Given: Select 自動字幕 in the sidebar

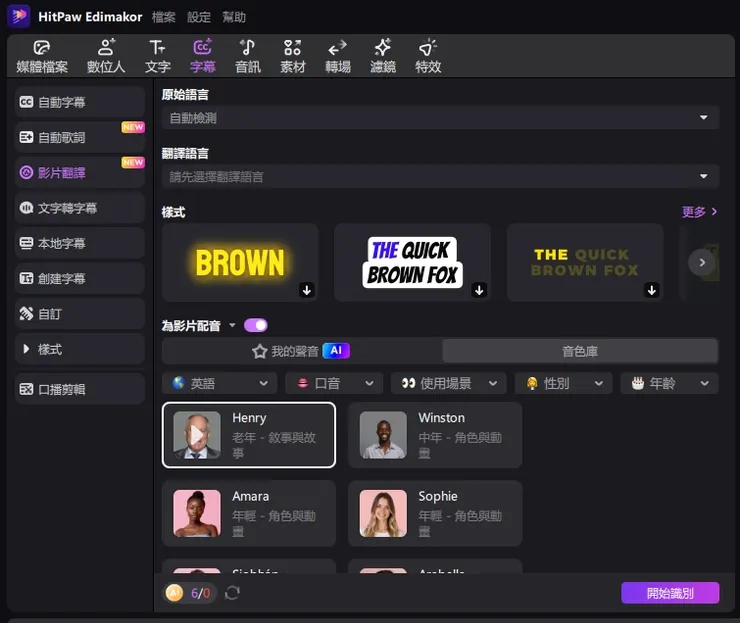Looking at the screenshot, I should (x=79, y=102).
